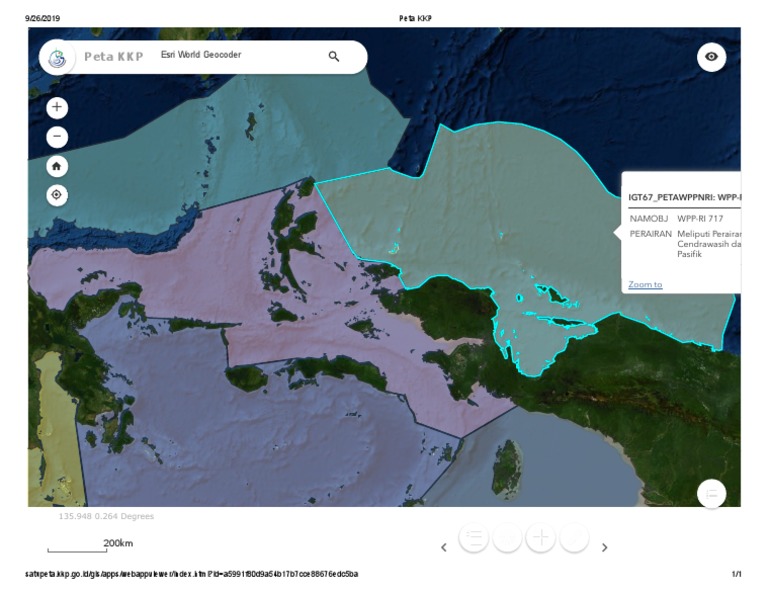Toggle layer visibility with the eye button
The width and height of the screenshot is (768, 594).
pyautogui.click(x=711, y=57)
